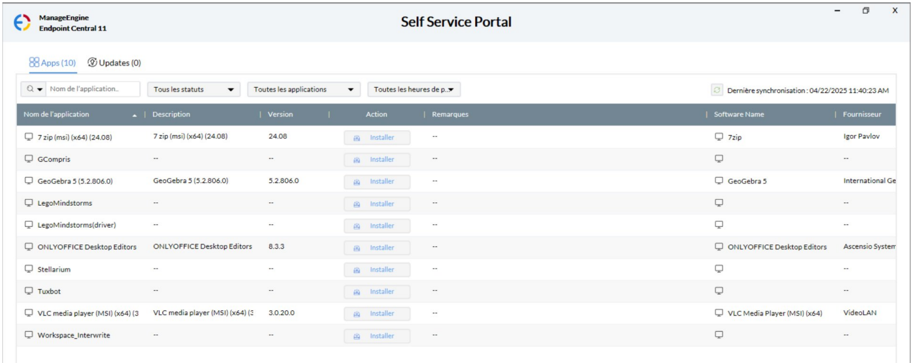The width and height of the screenshot is (911, 363).
Task: Sort by the Nom de l'application column
Action: (80, 114)
